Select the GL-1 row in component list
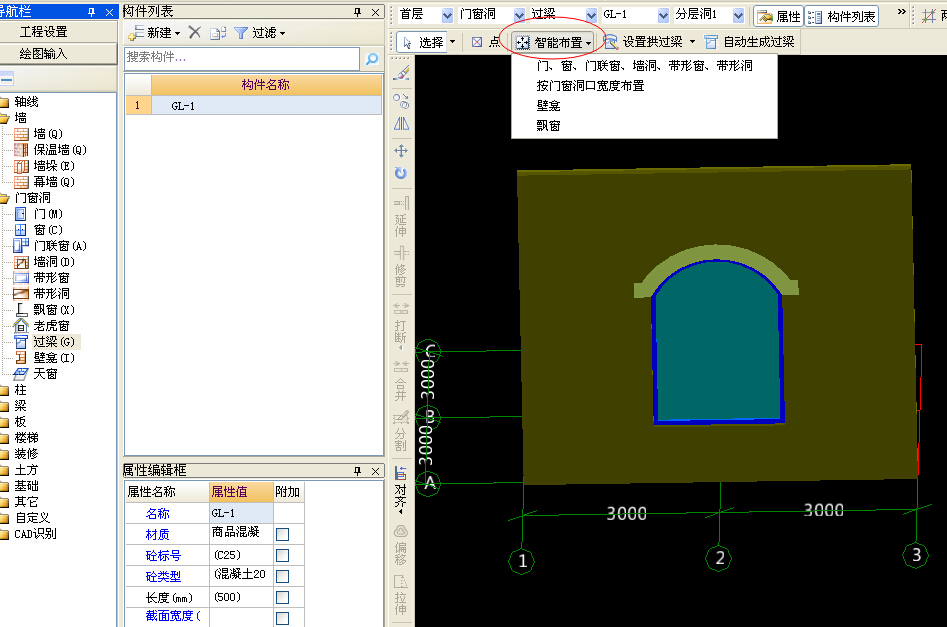Viewport: 947px width, 627px height. tap(254, 106)
